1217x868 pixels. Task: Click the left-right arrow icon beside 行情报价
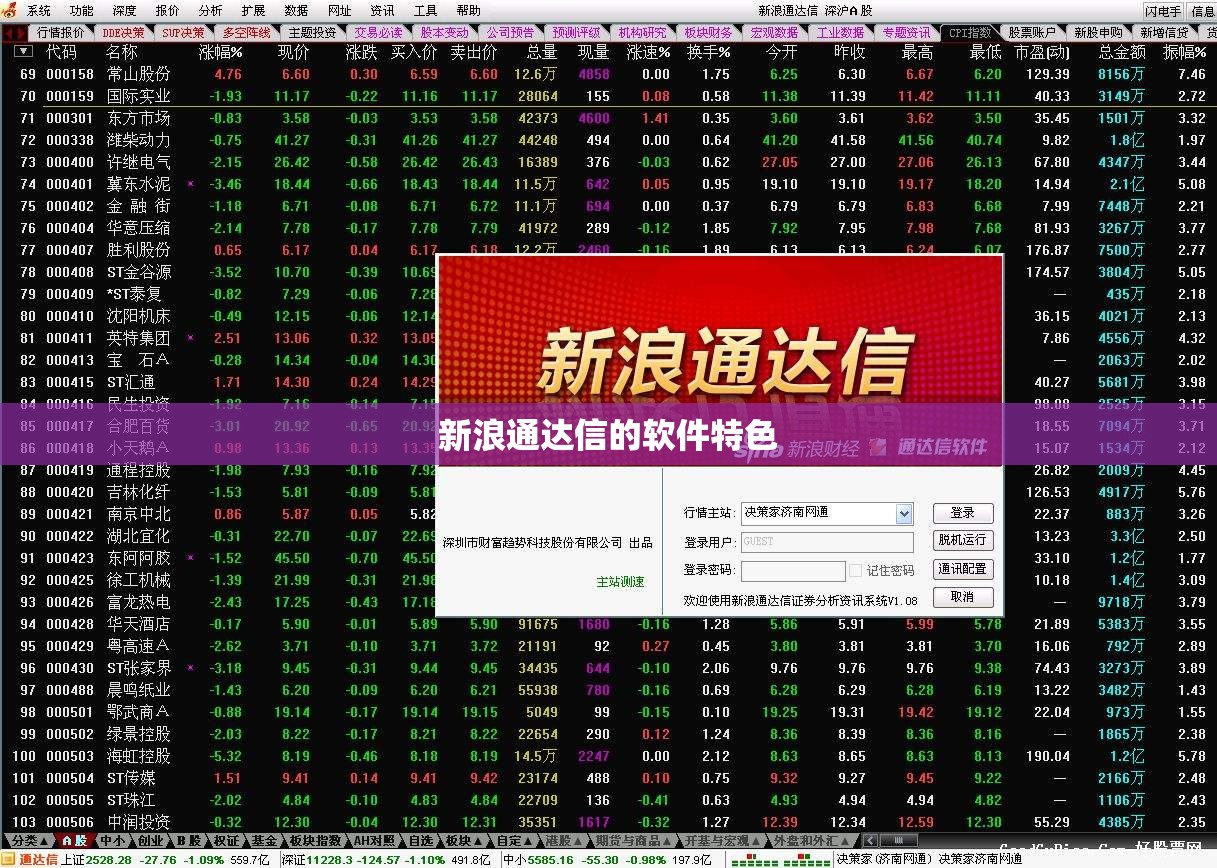tap(15, 32)
